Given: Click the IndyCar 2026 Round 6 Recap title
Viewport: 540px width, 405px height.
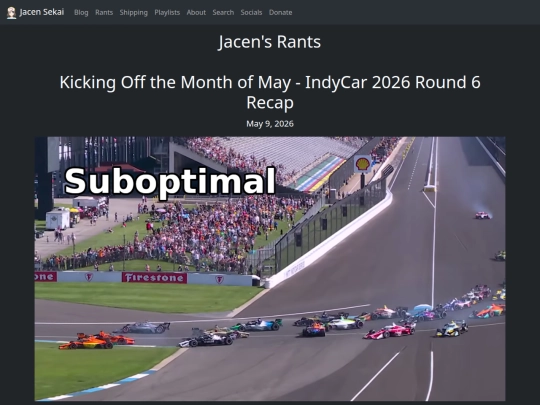Looking at the screenshot, I should click(270, 92).
